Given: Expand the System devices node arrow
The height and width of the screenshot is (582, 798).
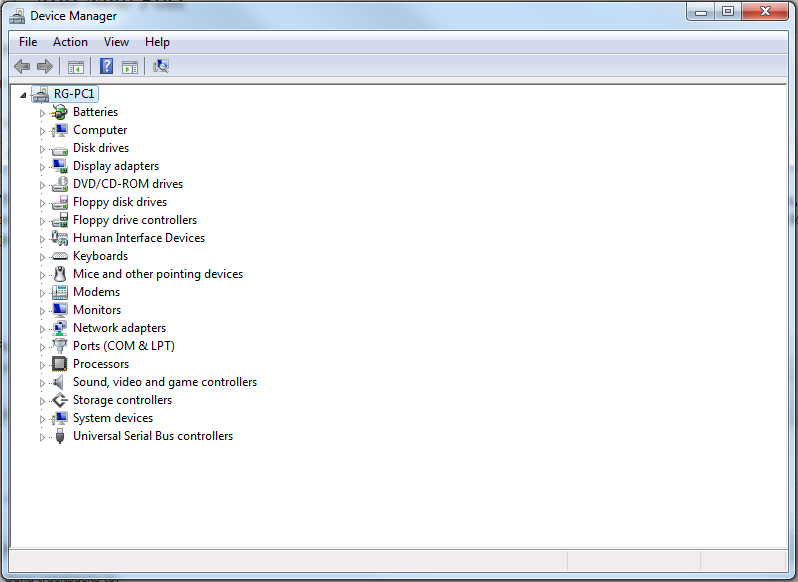Looking at the screenshot, I should (43, 419).
